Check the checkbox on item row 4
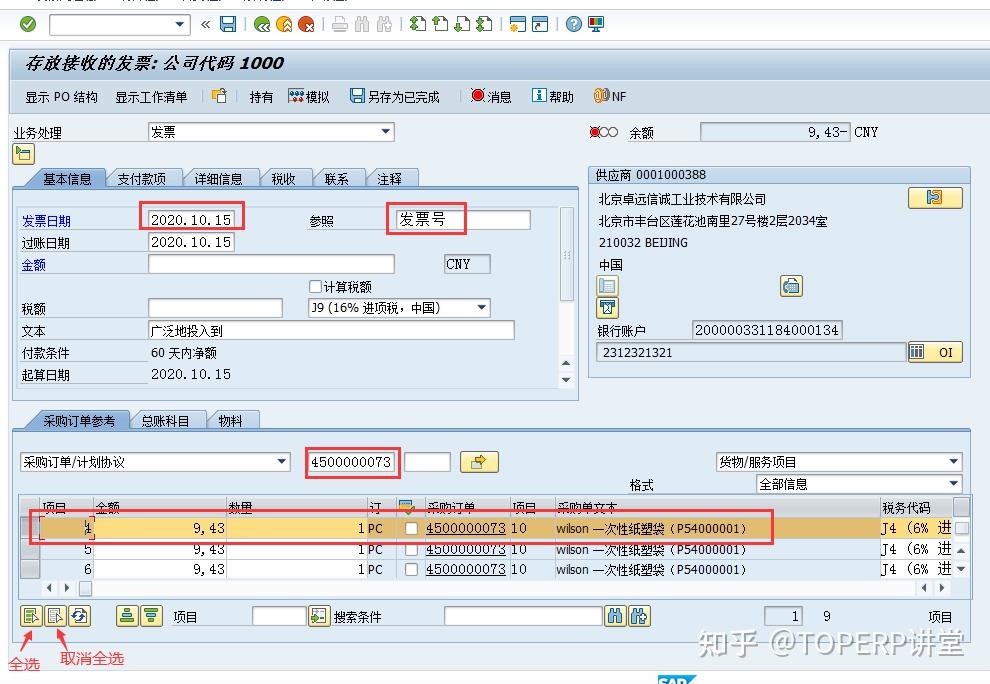 click(411, 527)
